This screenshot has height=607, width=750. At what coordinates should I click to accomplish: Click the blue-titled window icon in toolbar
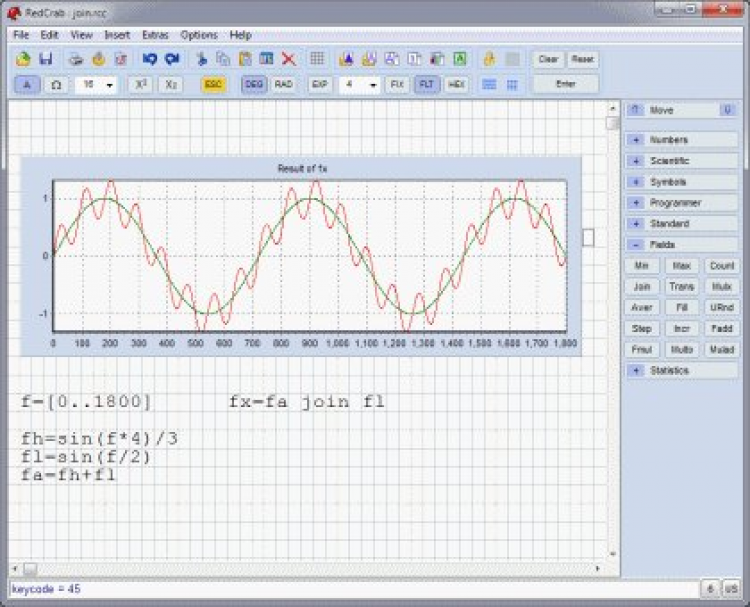tap(266, 59)
